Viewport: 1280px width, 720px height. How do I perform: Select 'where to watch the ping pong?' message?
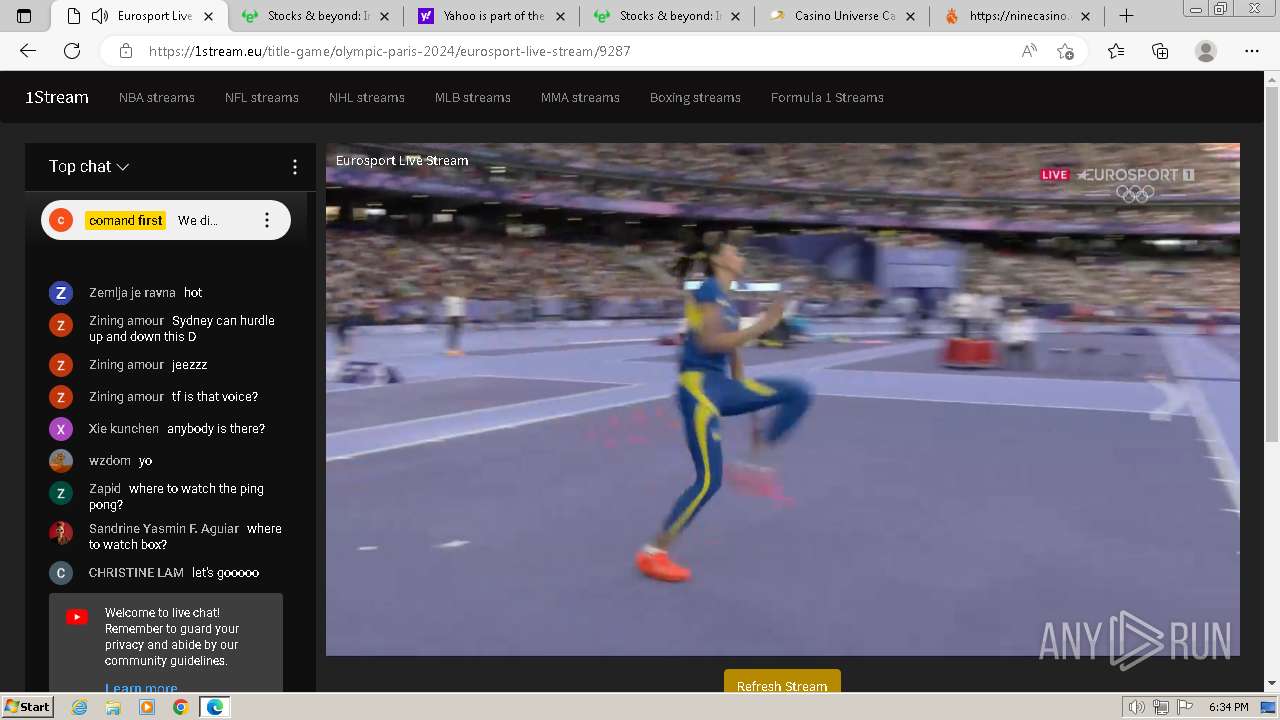point(176,497)
